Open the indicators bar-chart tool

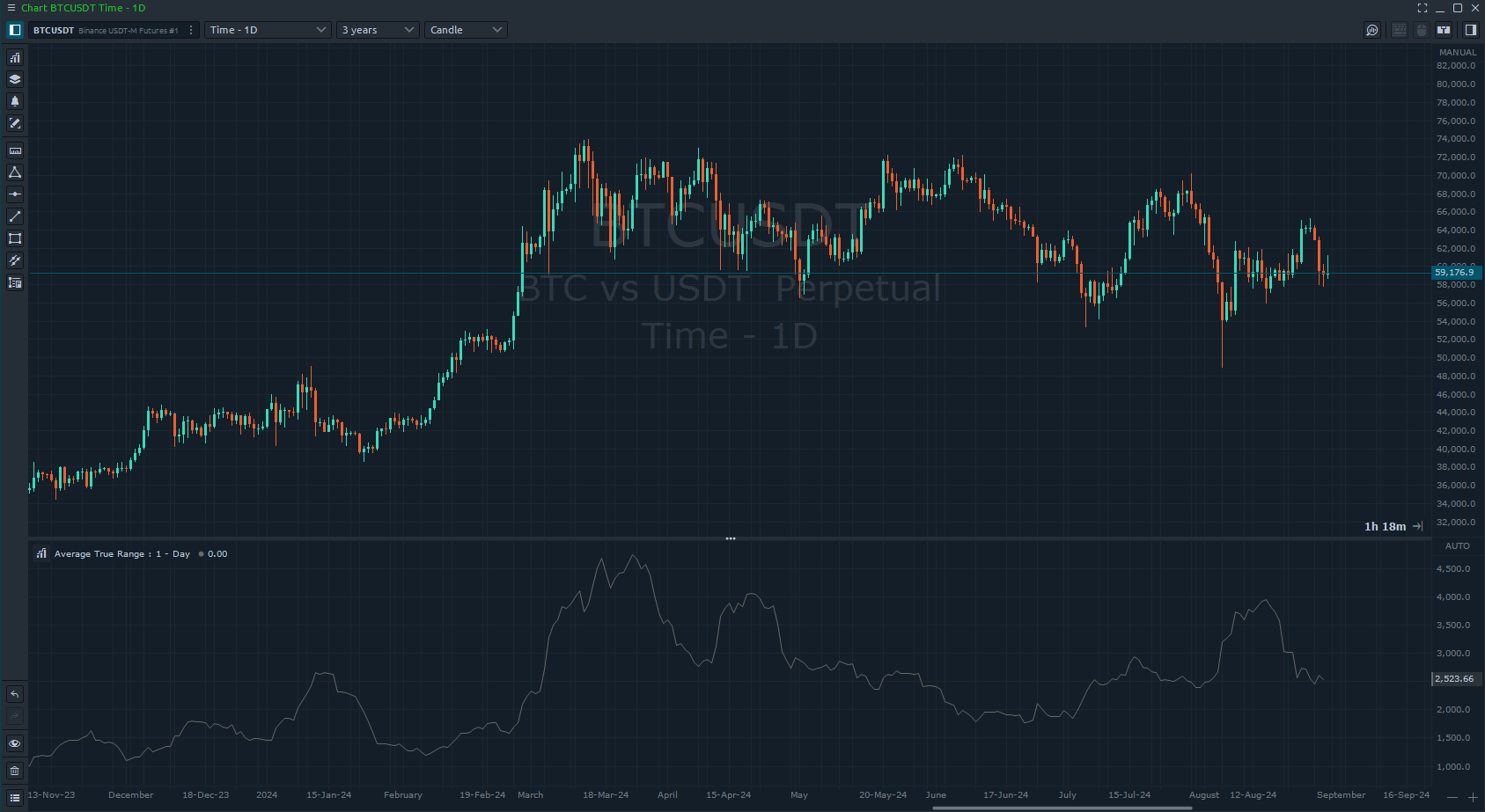tap(15, 58)
